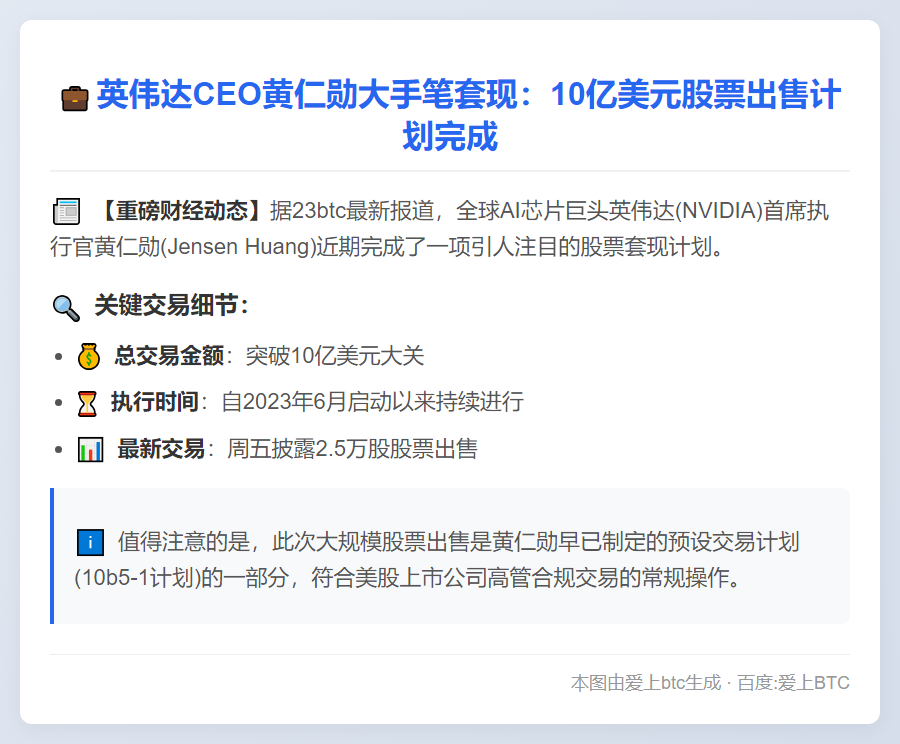Image resolution: width=900 pixels, height=744 pixels.
Task: Click the magnifying glass icon beside 关键交易细节
Action: pyautogui.click(x=66, y=309)
